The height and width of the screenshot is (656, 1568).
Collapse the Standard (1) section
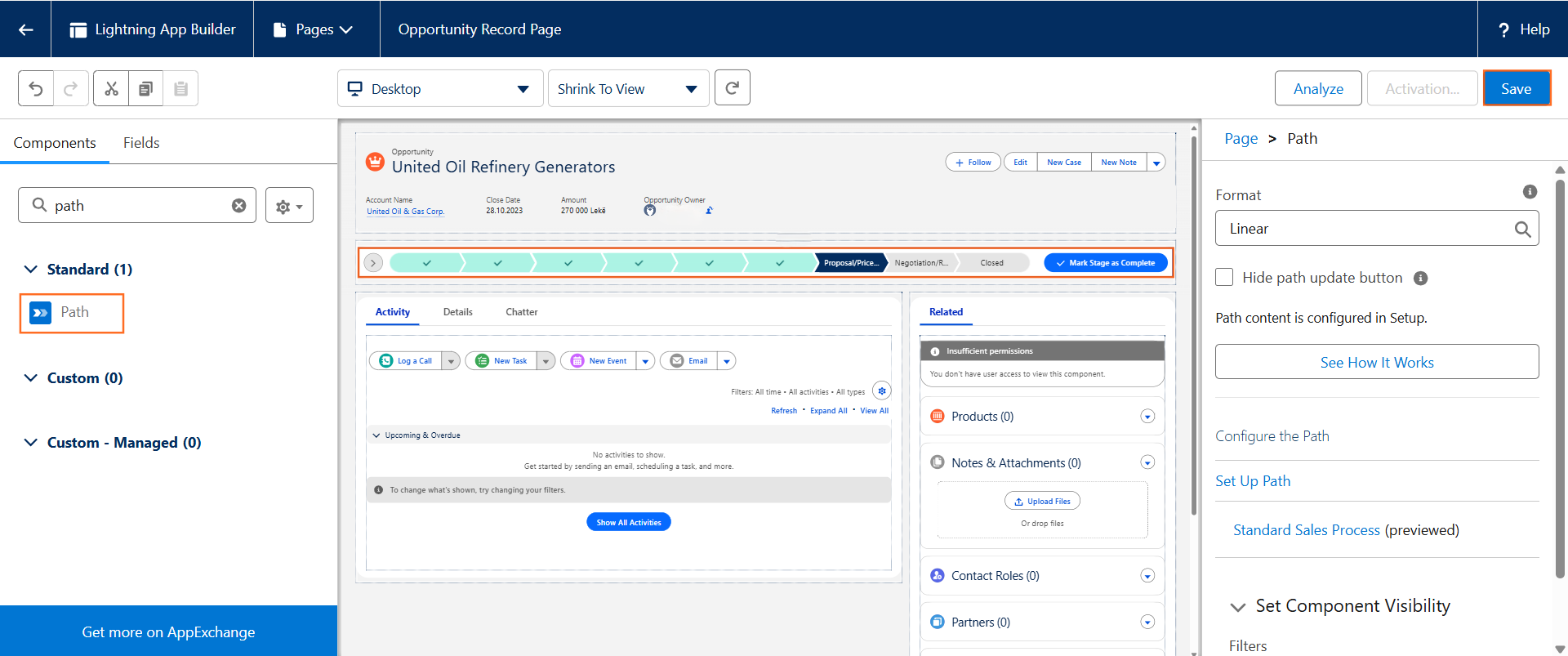click(31, 269)
